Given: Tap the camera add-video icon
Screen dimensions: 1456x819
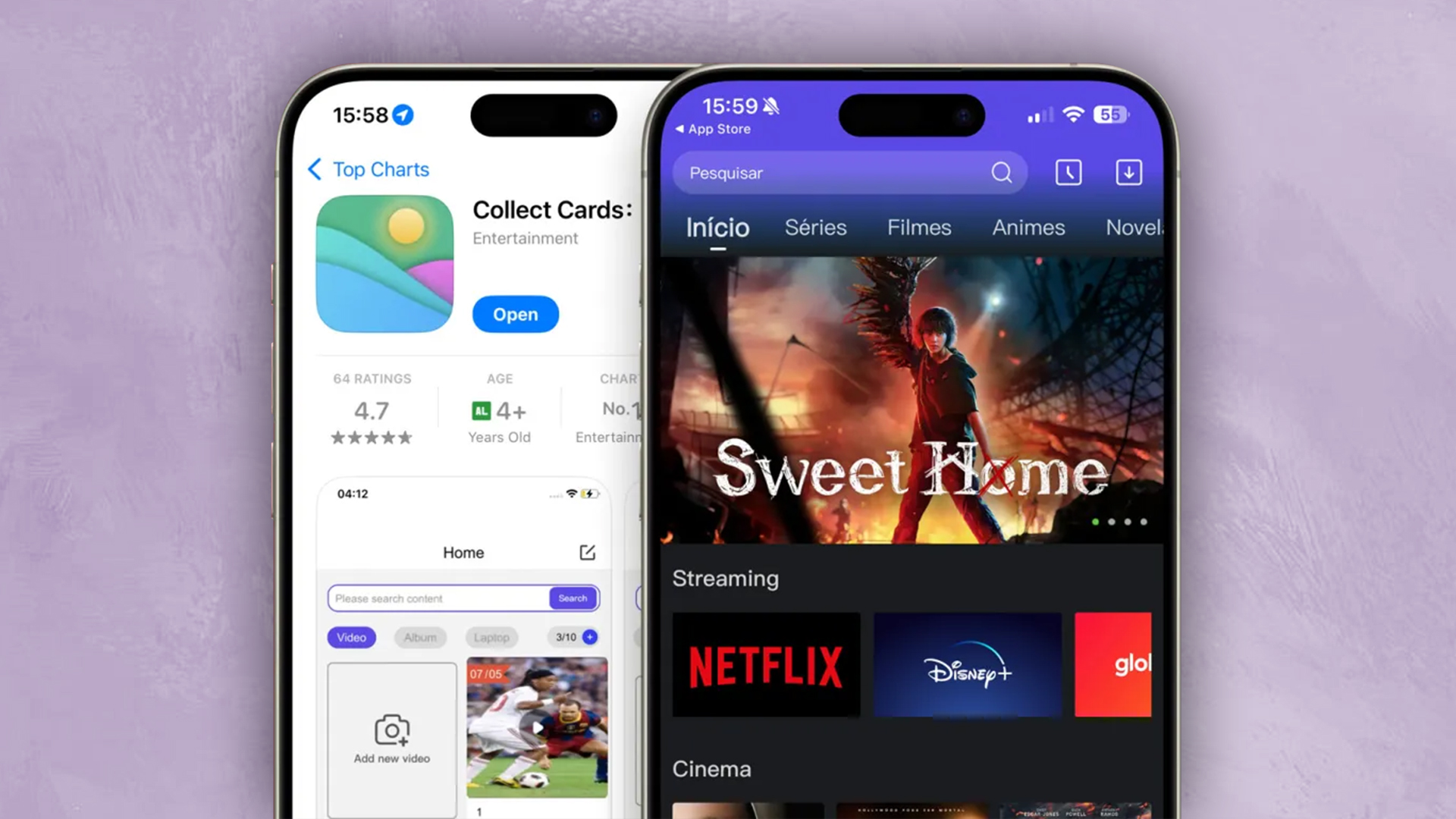Looking at the screenshot, I should coord(391,729).
